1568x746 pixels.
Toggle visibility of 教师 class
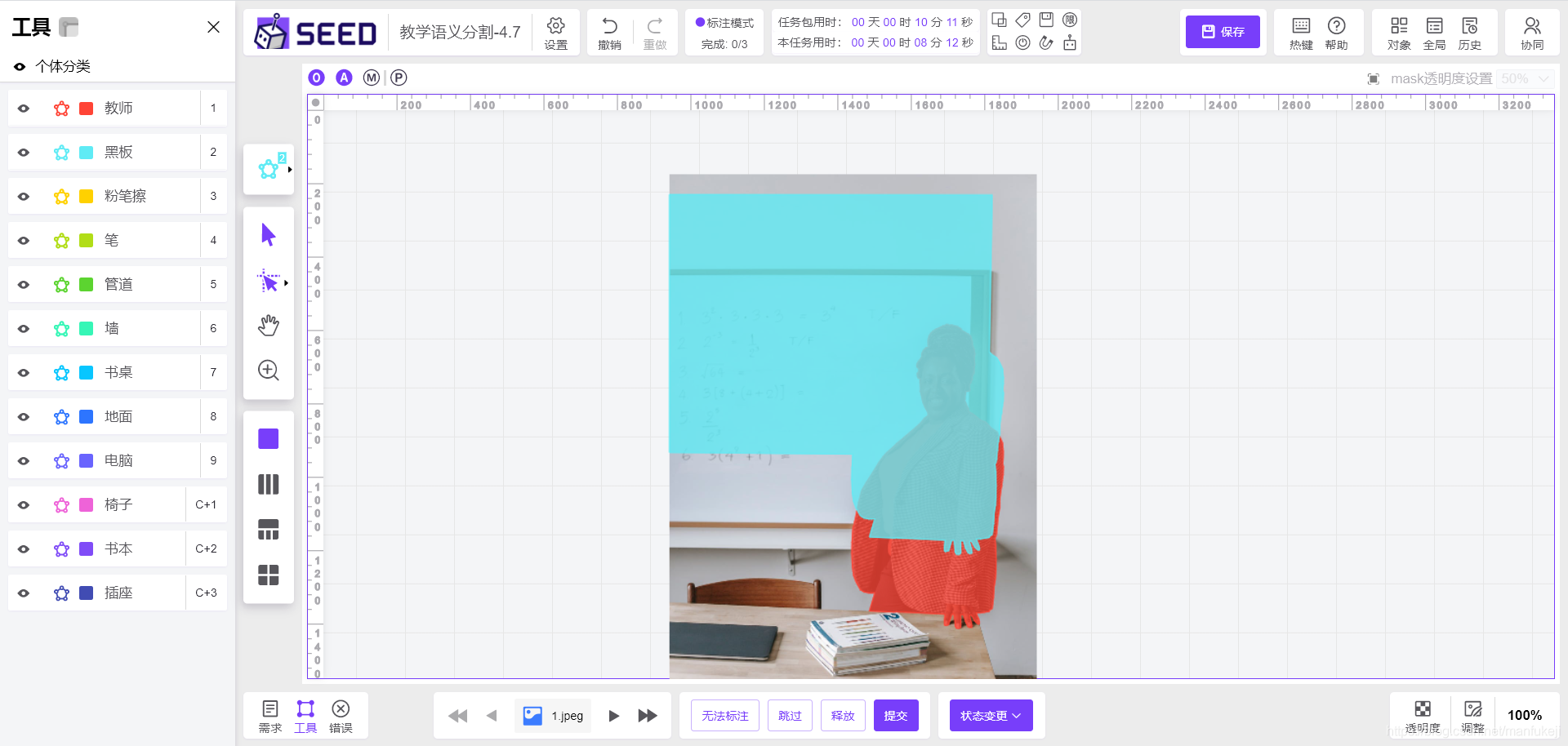pyautogui.click(x=24, y=109)
